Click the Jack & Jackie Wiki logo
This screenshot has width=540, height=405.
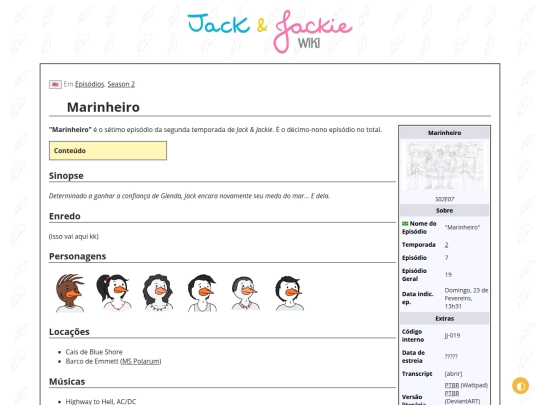pos(270,31)
